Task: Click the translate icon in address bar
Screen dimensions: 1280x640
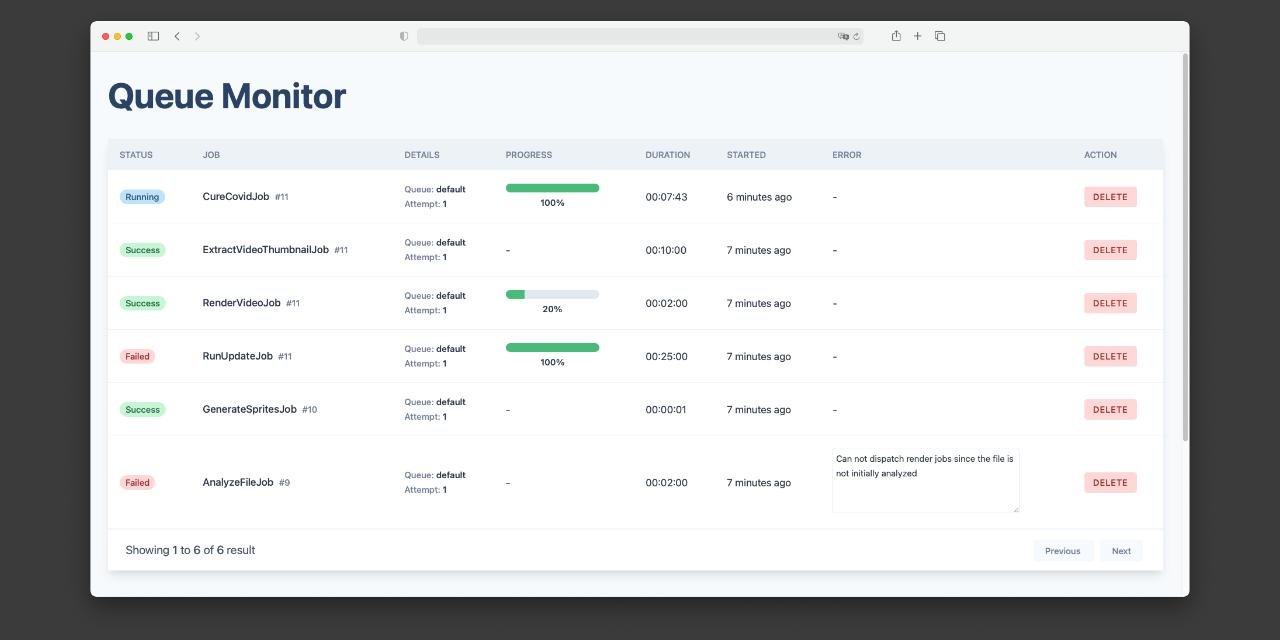Action: coord(843,36)
